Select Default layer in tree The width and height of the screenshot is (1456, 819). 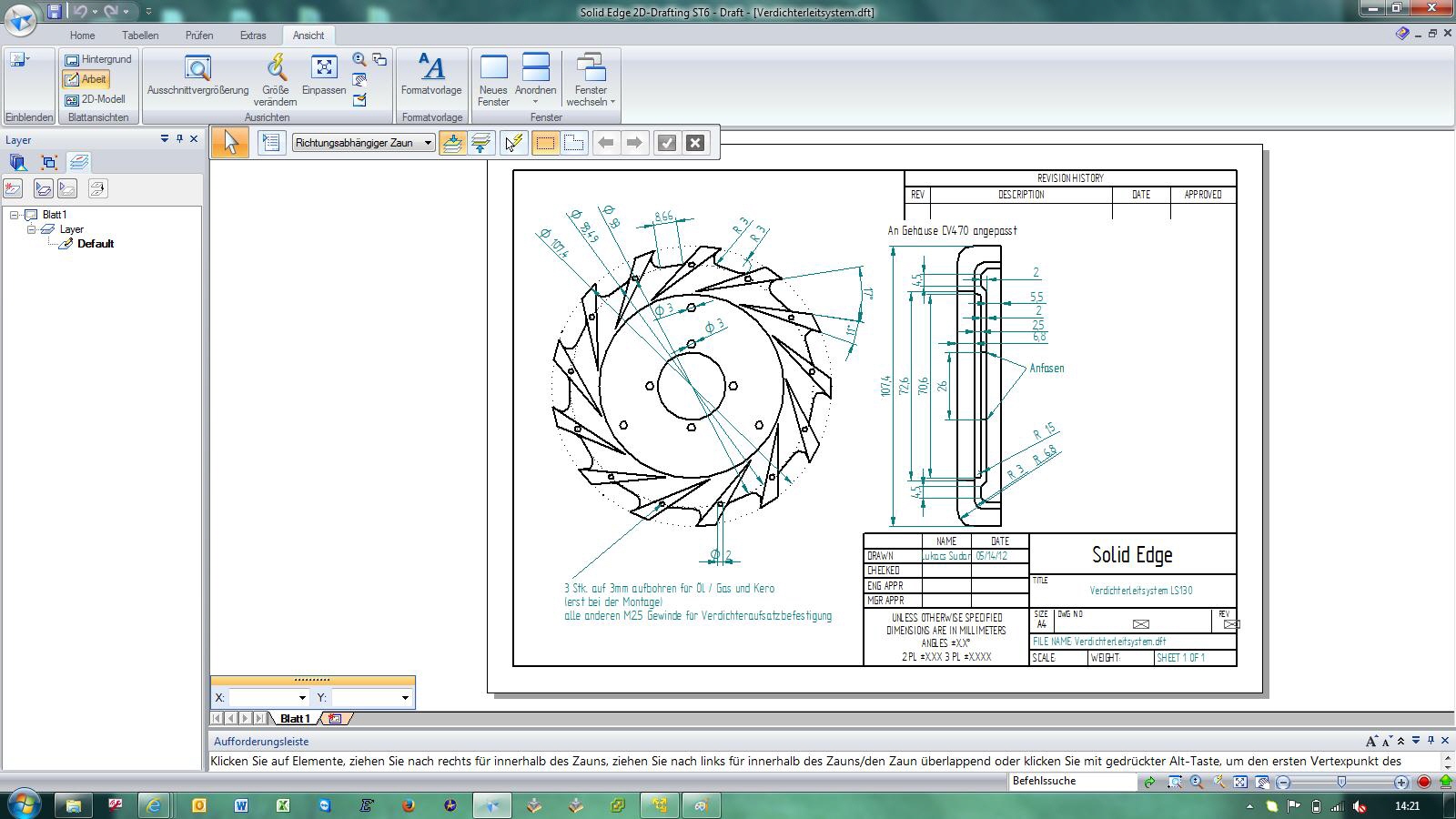[96, 244]
